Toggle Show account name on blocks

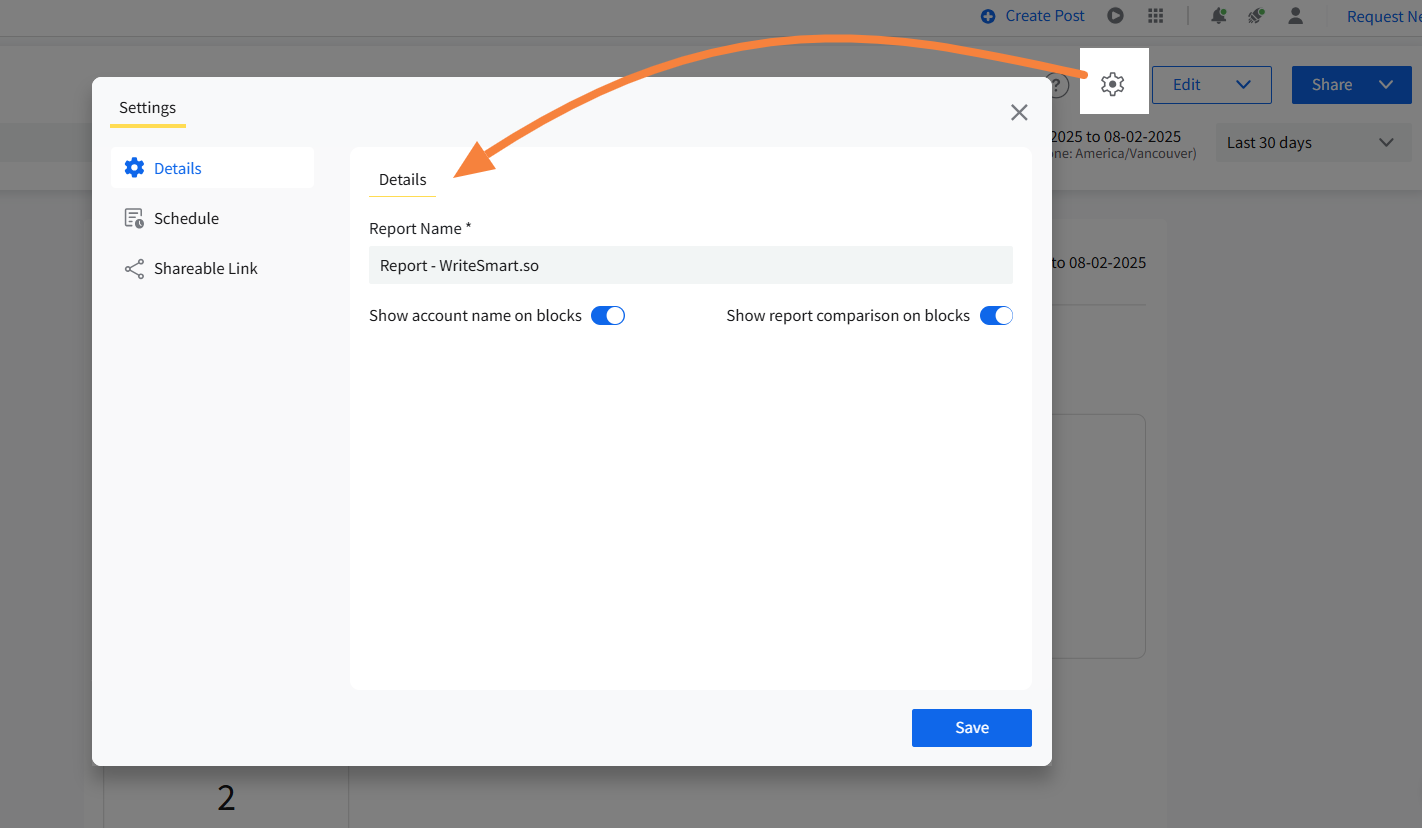(x=608, y=316)
